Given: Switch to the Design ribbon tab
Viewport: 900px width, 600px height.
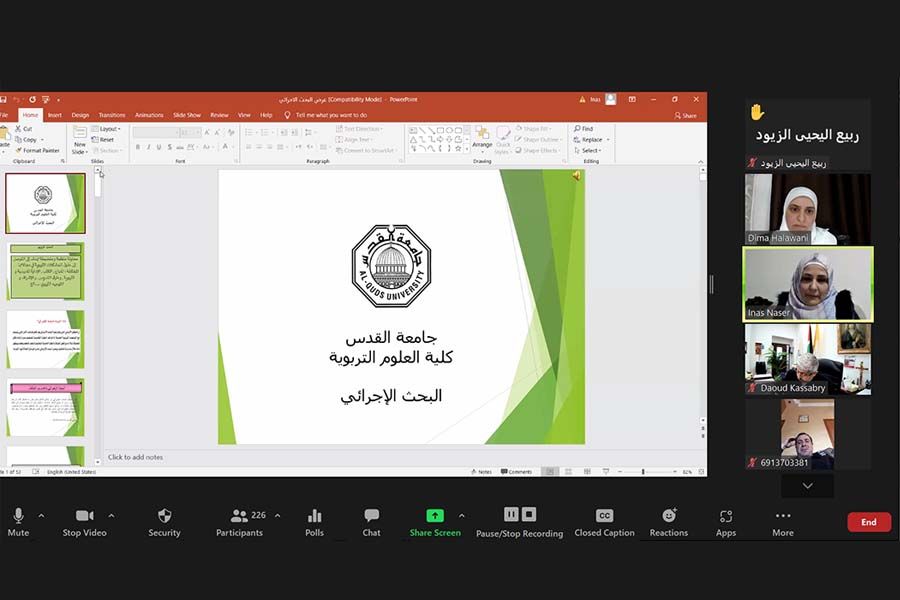Looking at the screenshot, I should click(x=80, y=115).
